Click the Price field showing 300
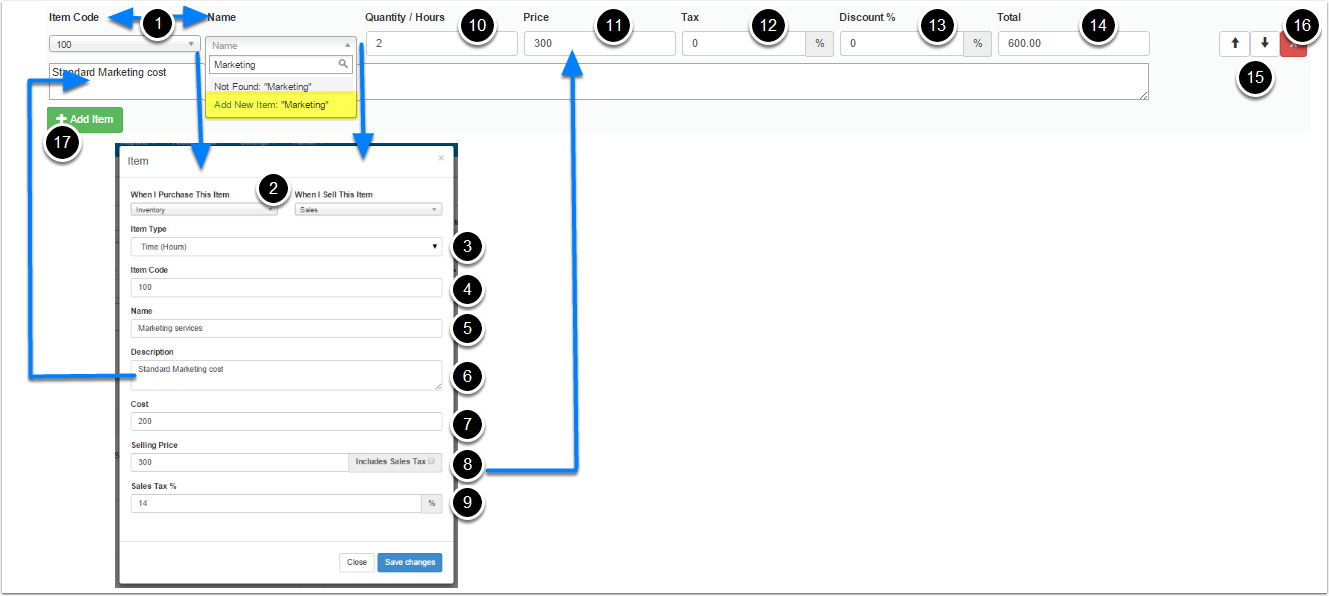This screenshot has width=1329, height=596. 600,43
